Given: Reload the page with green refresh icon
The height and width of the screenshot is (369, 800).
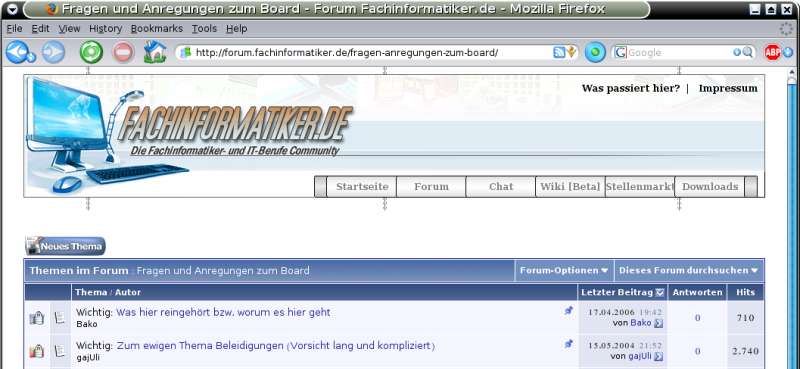Looking at the screenshot, I should [91, 52].
